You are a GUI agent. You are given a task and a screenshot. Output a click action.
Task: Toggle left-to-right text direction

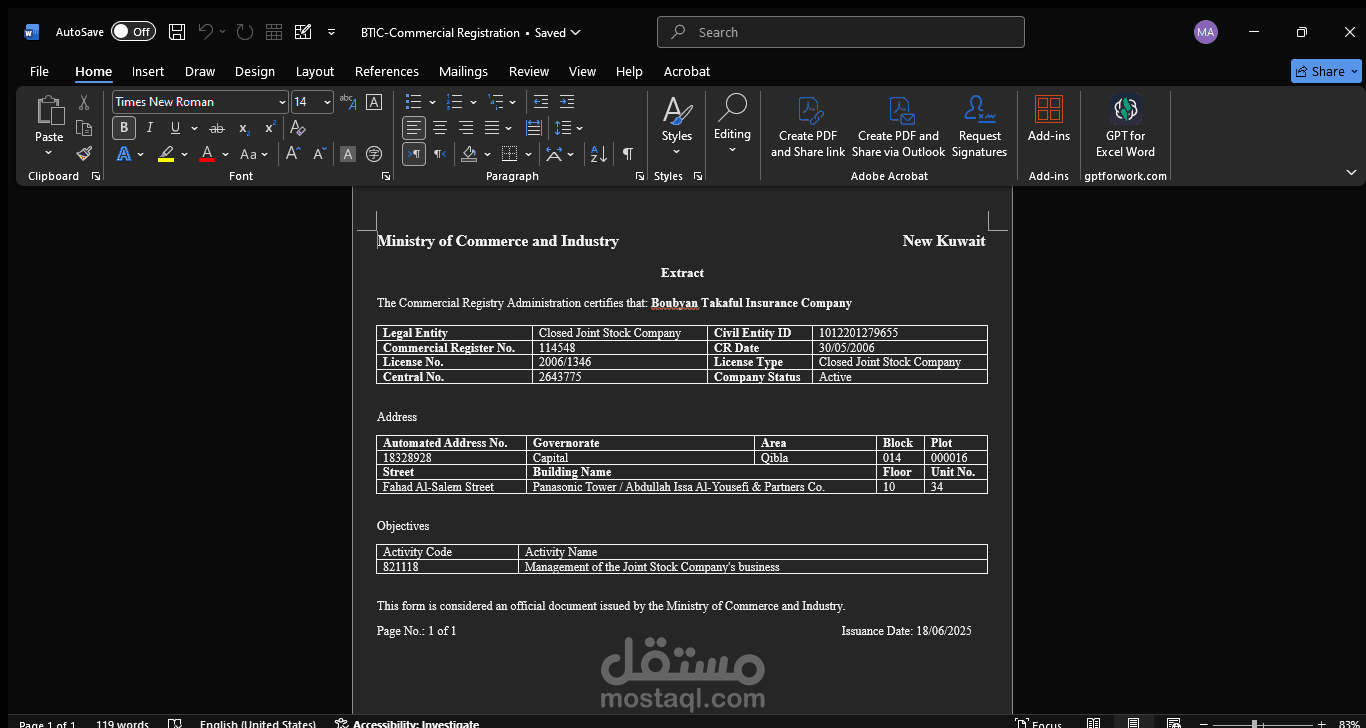(x=414, y=154)
